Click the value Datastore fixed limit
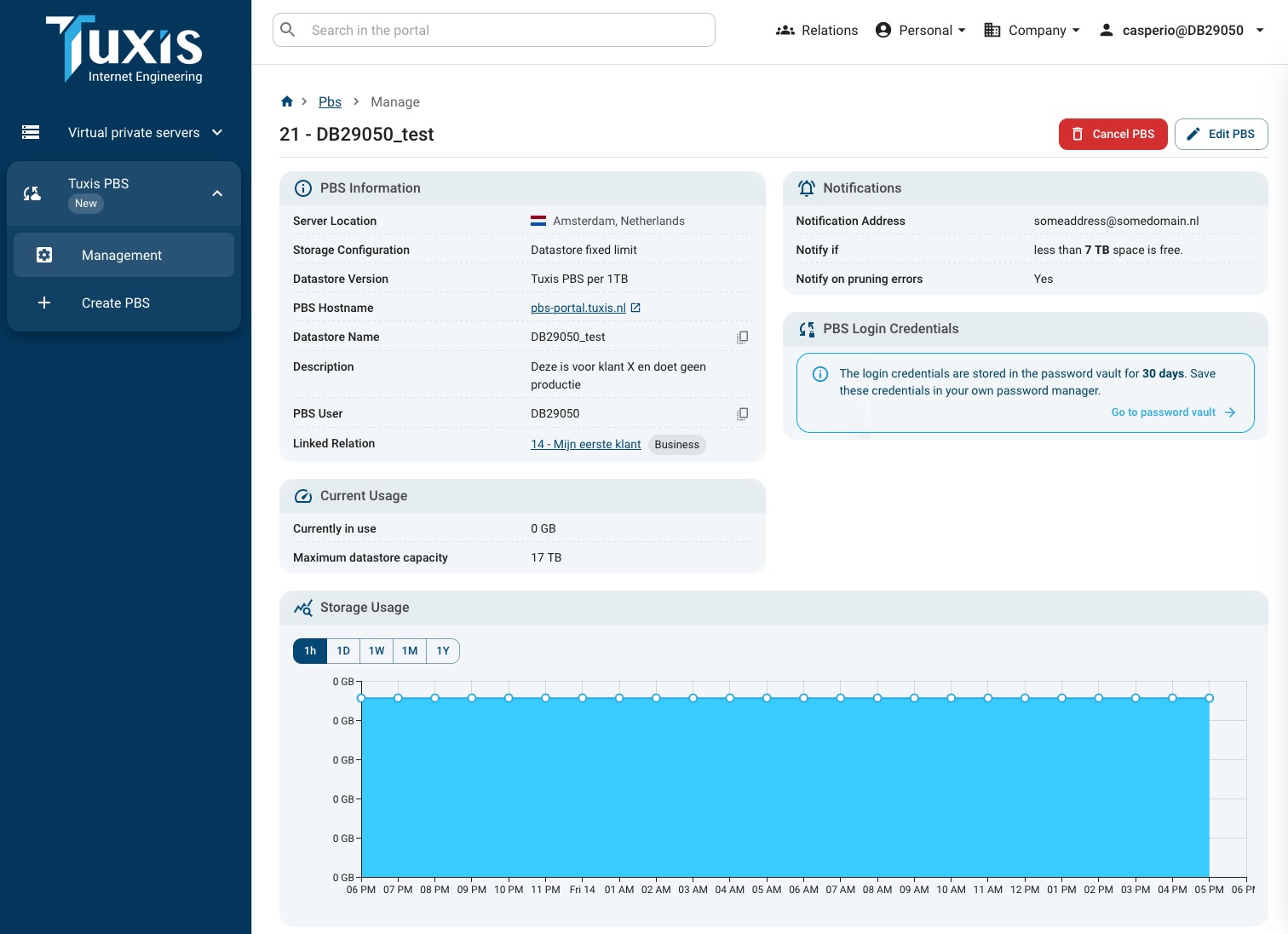This screenshot has width=1288, height=934. [x=584, y=250]
